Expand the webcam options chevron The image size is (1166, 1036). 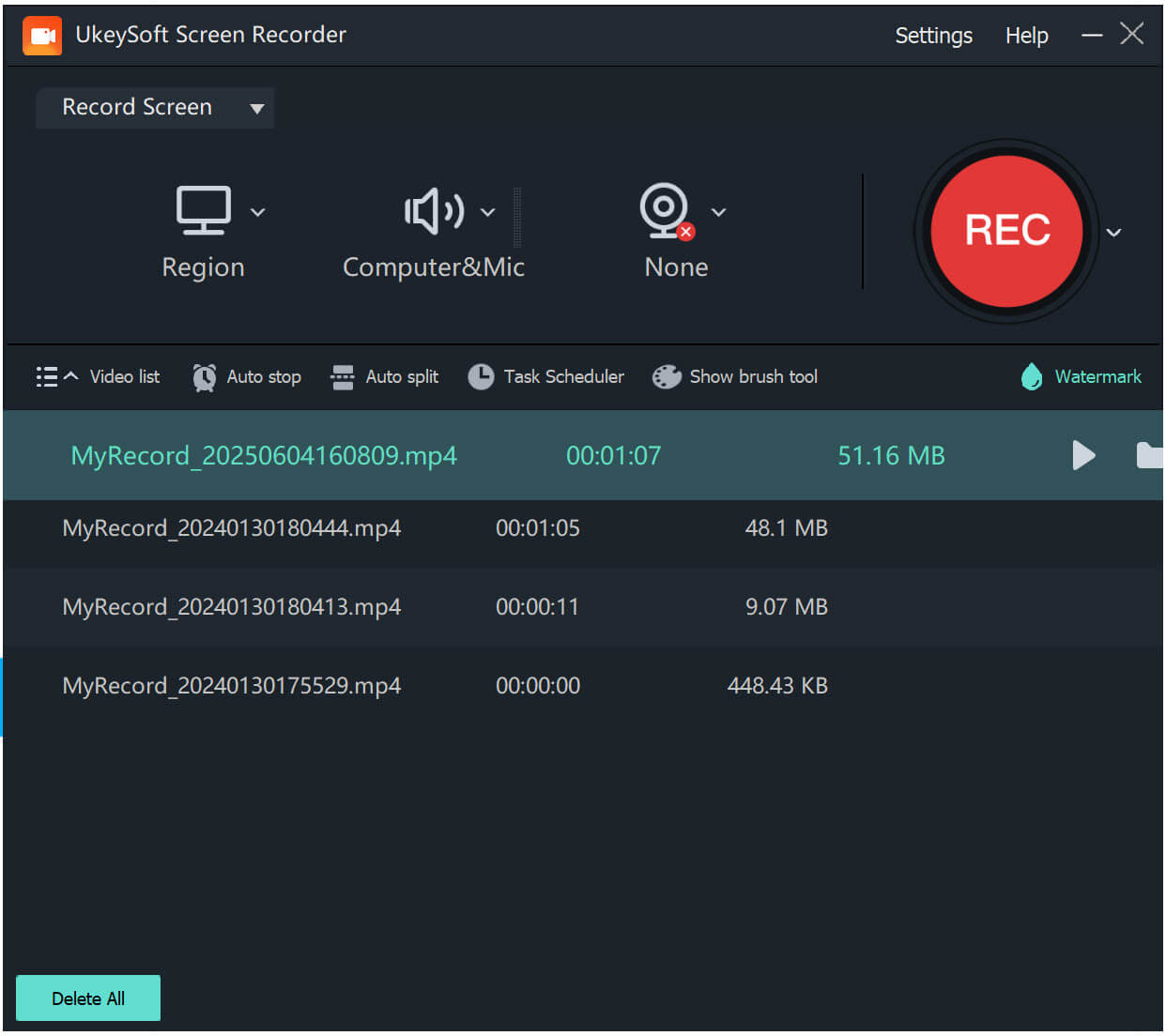click(x=718, y=212)
